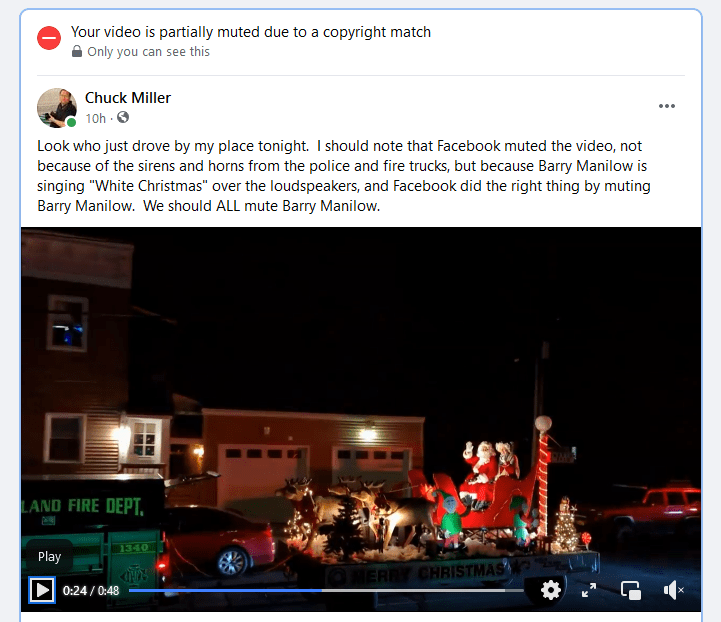Viewport: 721px width, 622px height.
Task: Click the lock icon beside Only you
Action: click(77, 51)
